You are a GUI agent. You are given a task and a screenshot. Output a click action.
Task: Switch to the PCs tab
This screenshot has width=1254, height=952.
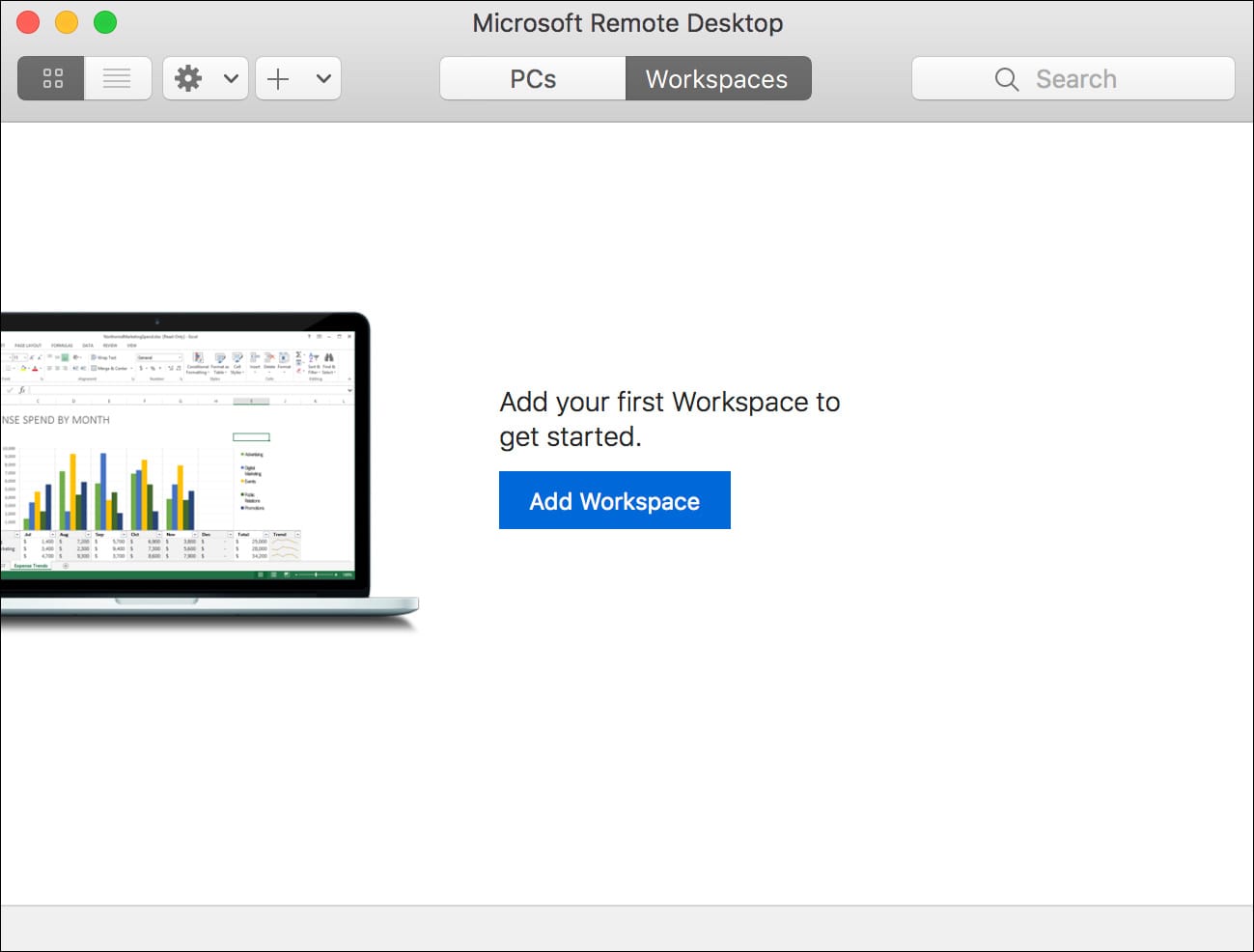(533, 78)
